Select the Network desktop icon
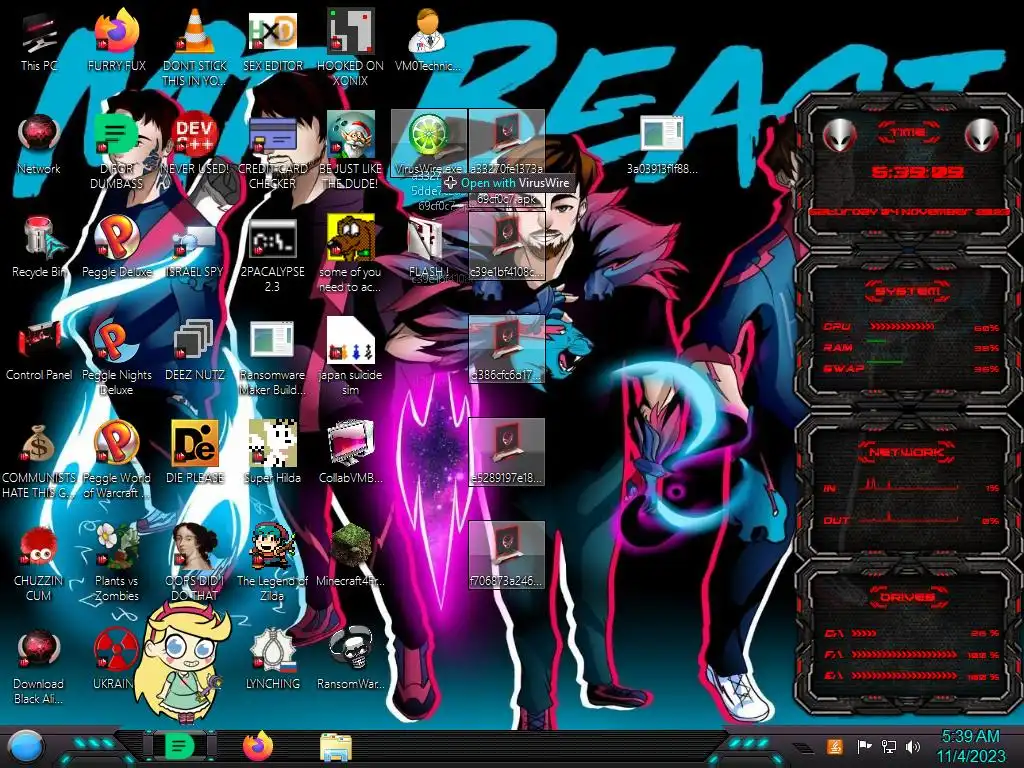The height and width of the screenshot is (768, 1024). pos(39,144)
